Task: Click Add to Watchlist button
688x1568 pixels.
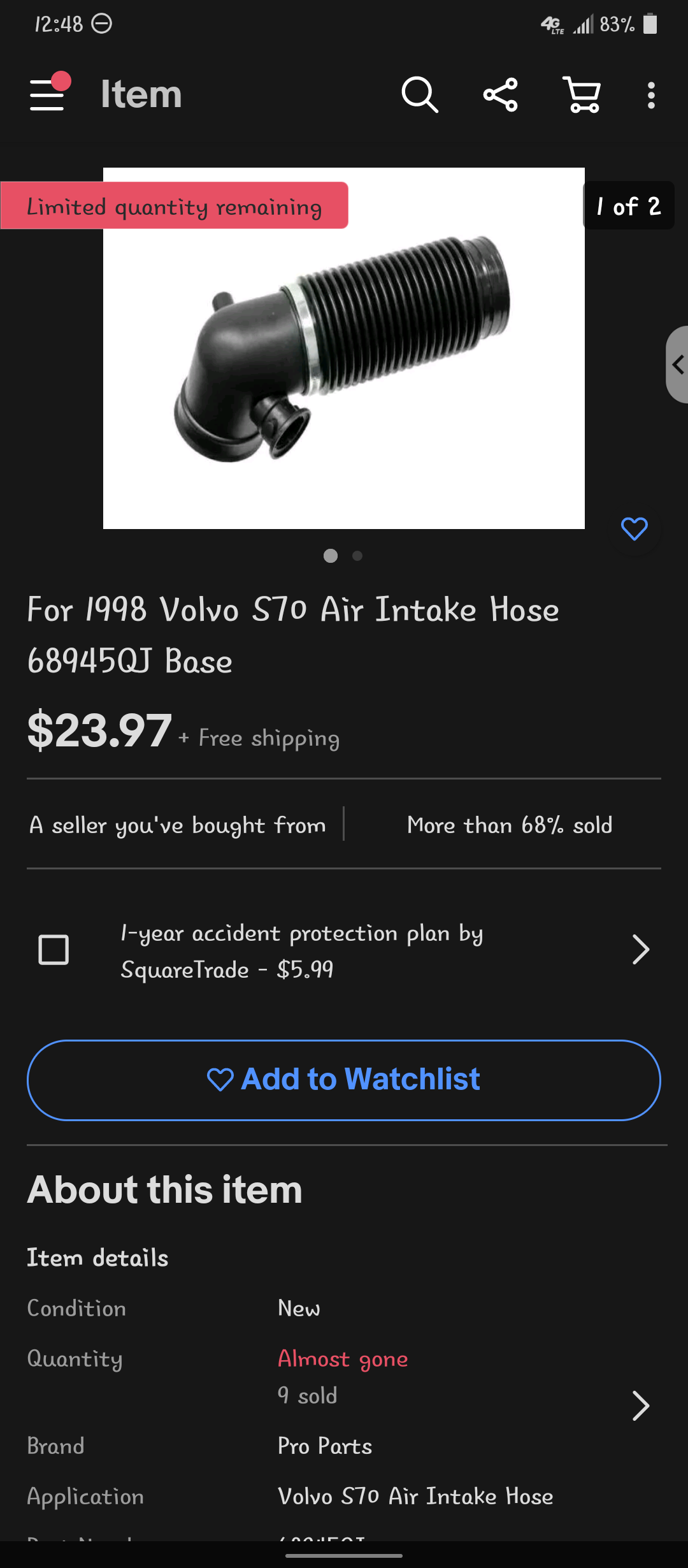Action: click(344, 1080)
